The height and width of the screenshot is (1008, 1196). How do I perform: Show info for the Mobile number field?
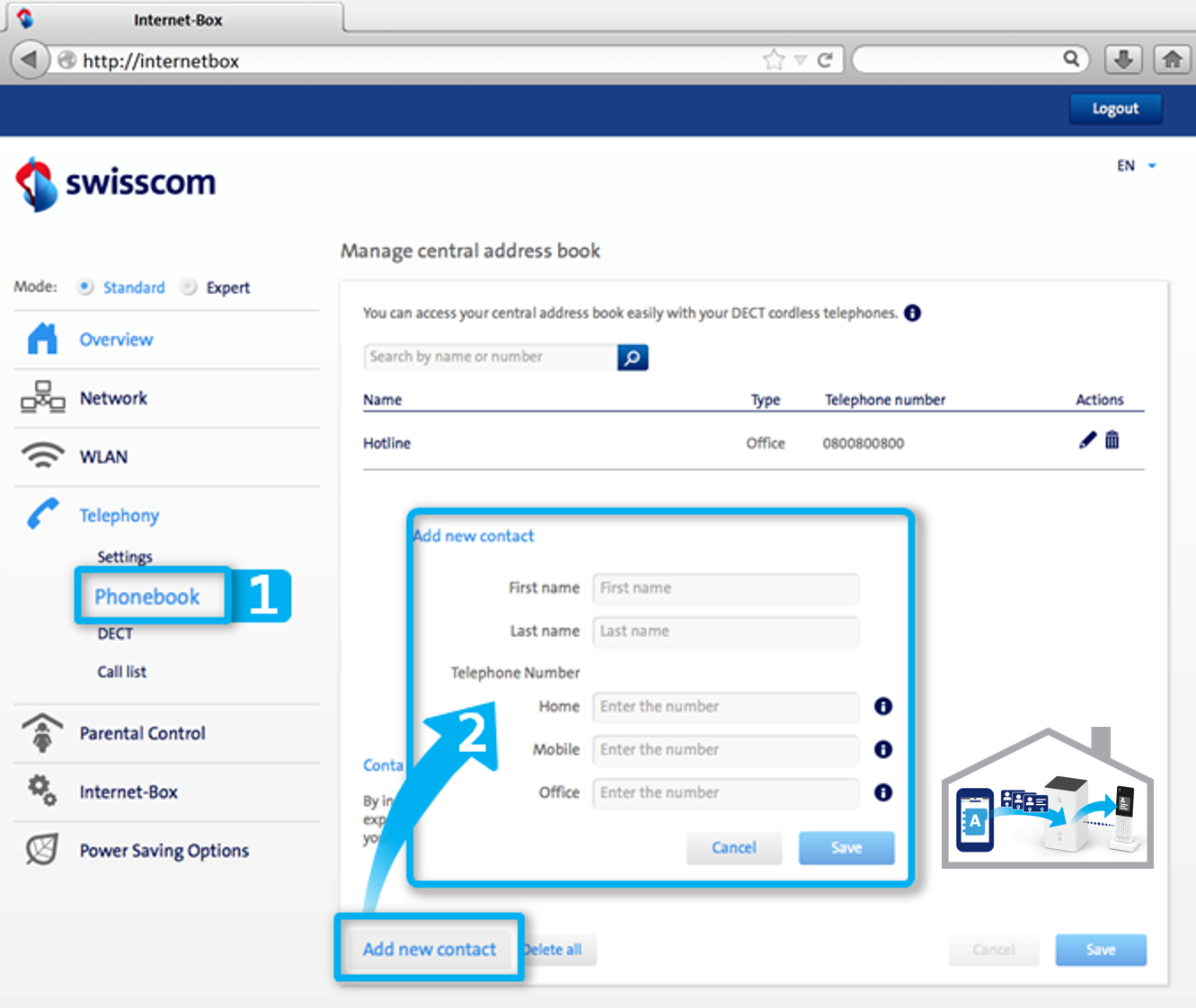click(883, 749)
